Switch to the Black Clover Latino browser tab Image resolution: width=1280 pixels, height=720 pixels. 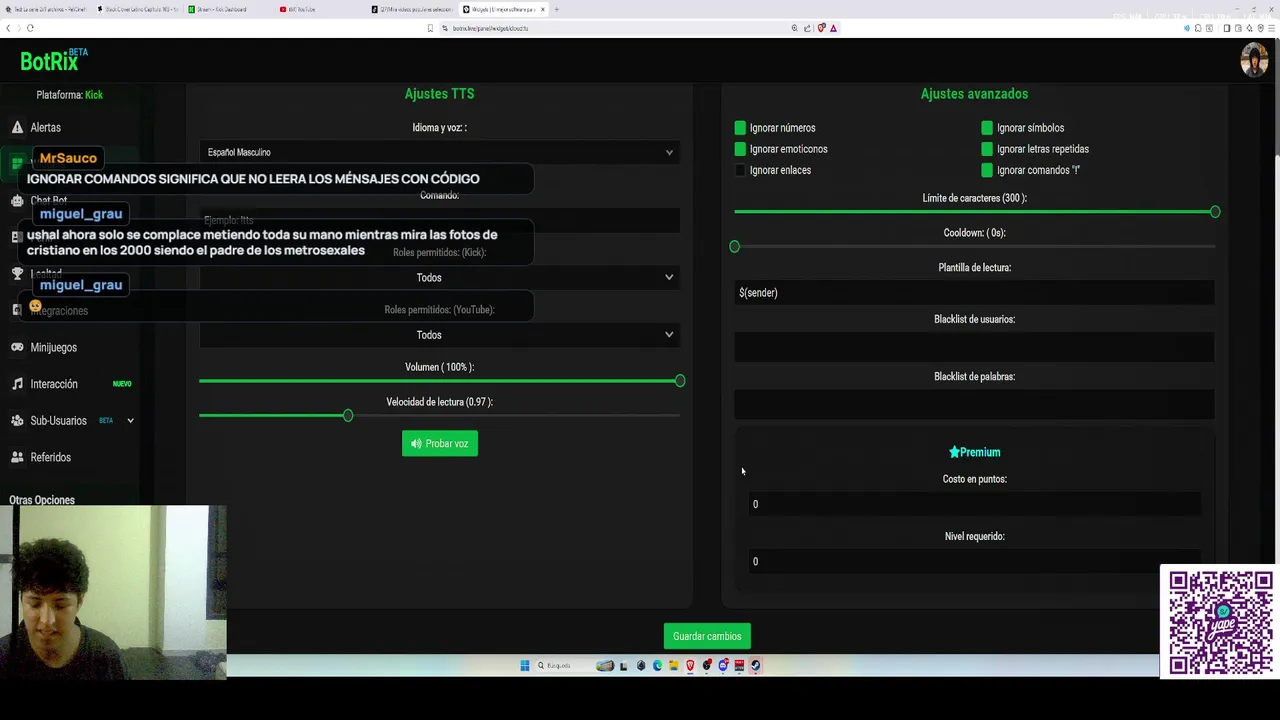(x=140, y=9)
